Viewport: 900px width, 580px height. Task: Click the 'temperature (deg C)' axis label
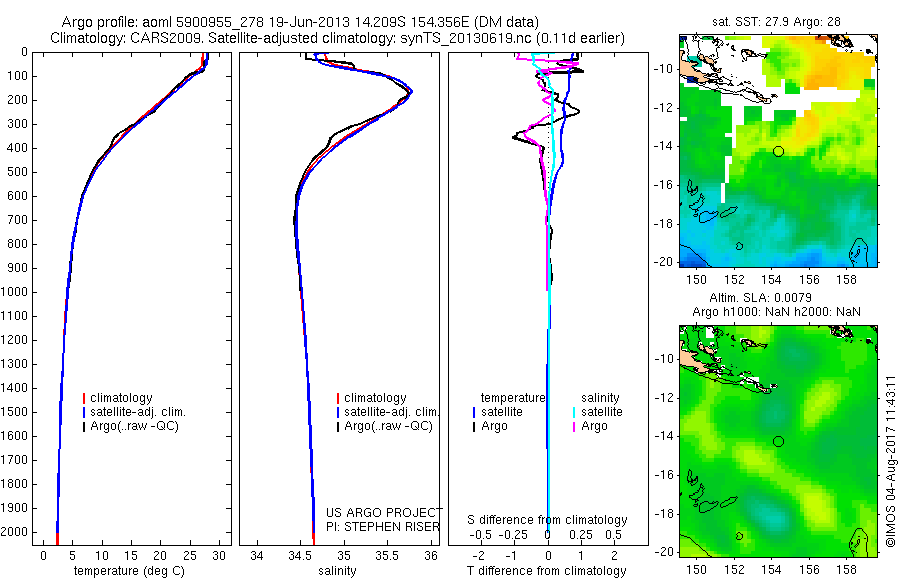click(x=129, y=571)
